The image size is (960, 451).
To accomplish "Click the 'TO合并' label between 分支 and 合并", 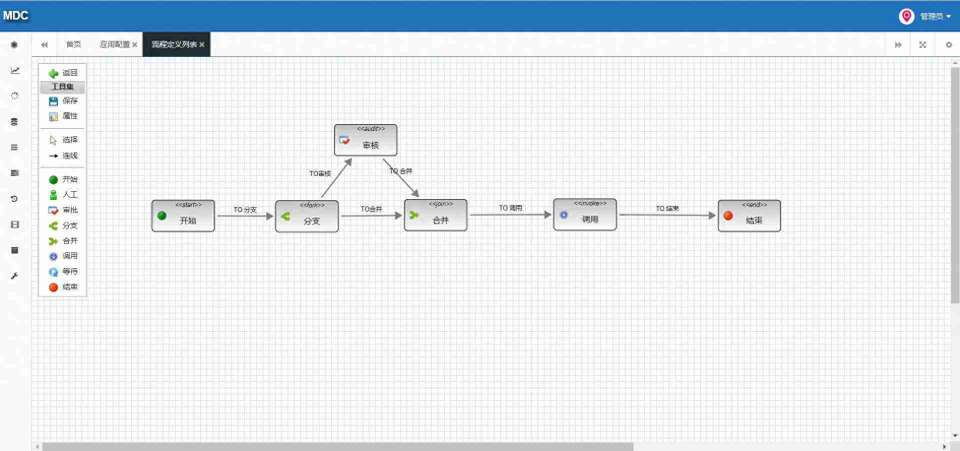I will [371, 209].
